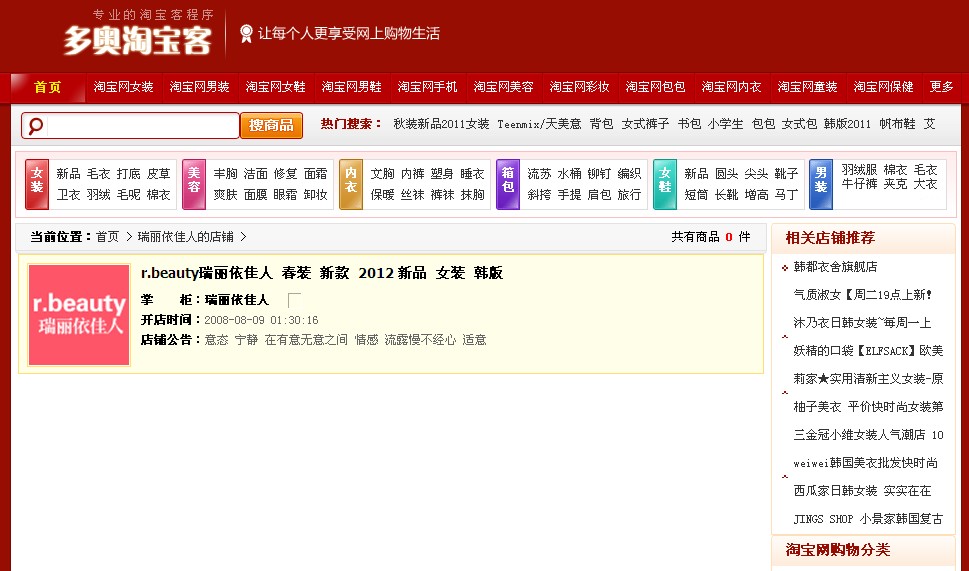Open the 淘宝网美容 nav tab
The height and width of the screenshot is (571, 969).
pyautogui.click(x=504, y=87)
